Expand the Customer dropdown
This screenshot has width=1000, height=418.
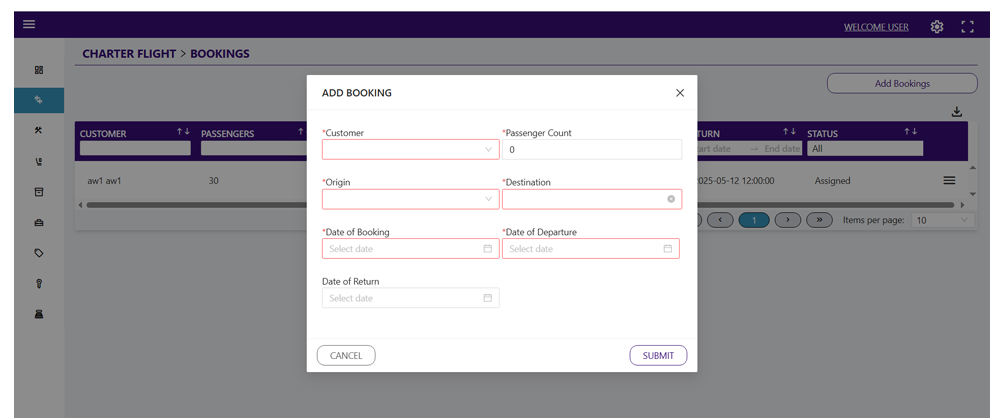pos(411,149)
